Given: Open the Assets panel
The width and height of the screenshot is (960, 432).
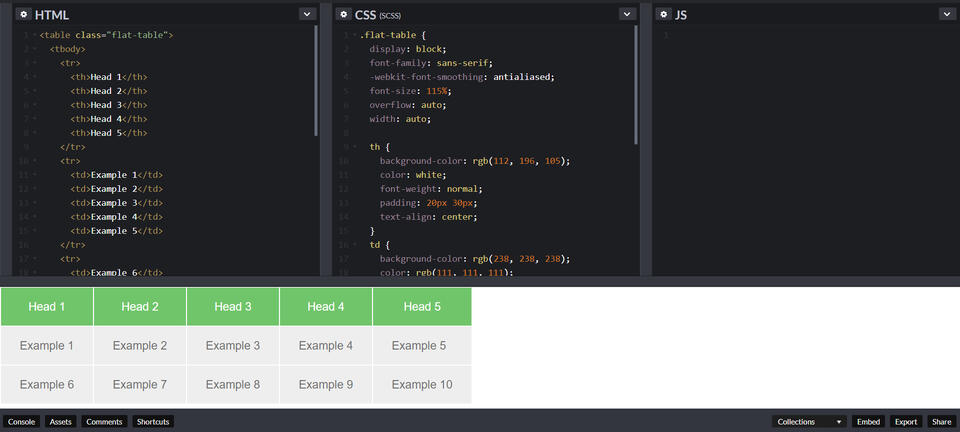Looking at the screenshot, I should pyautogui.click(x=60, y=422).
